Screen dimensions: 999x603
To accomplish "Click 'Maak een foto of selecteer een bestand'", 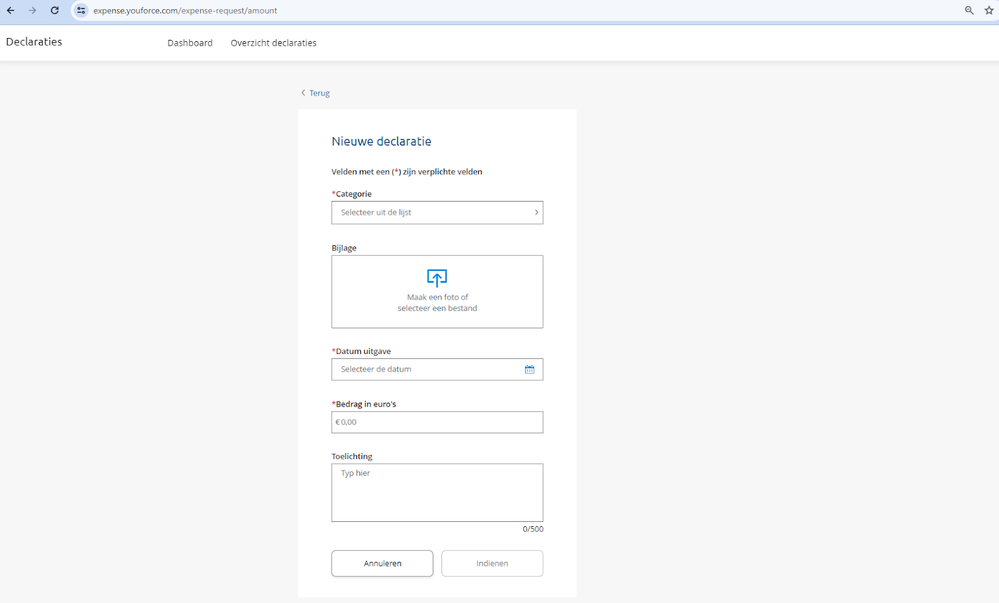I will pyautogui.click(x=437, y=303).
